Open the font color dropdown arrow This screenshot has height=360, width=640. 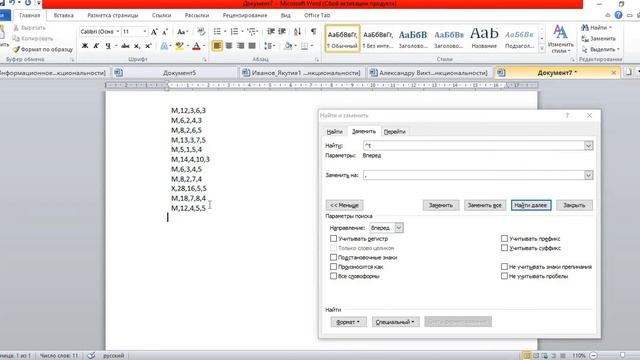(x=204, y=46)
